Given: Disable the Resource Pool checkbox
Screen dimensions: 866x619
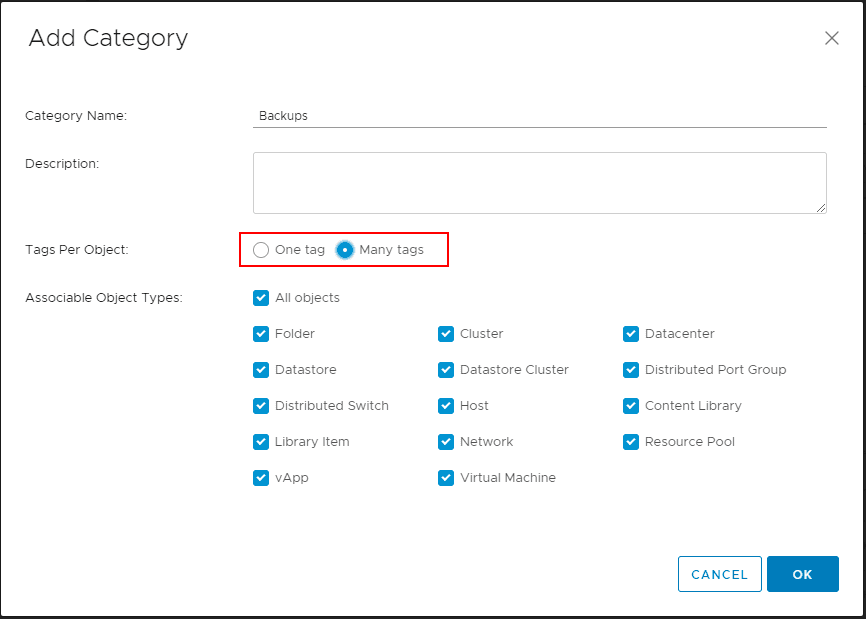Looking at the screenshot, I should [631, 441].
